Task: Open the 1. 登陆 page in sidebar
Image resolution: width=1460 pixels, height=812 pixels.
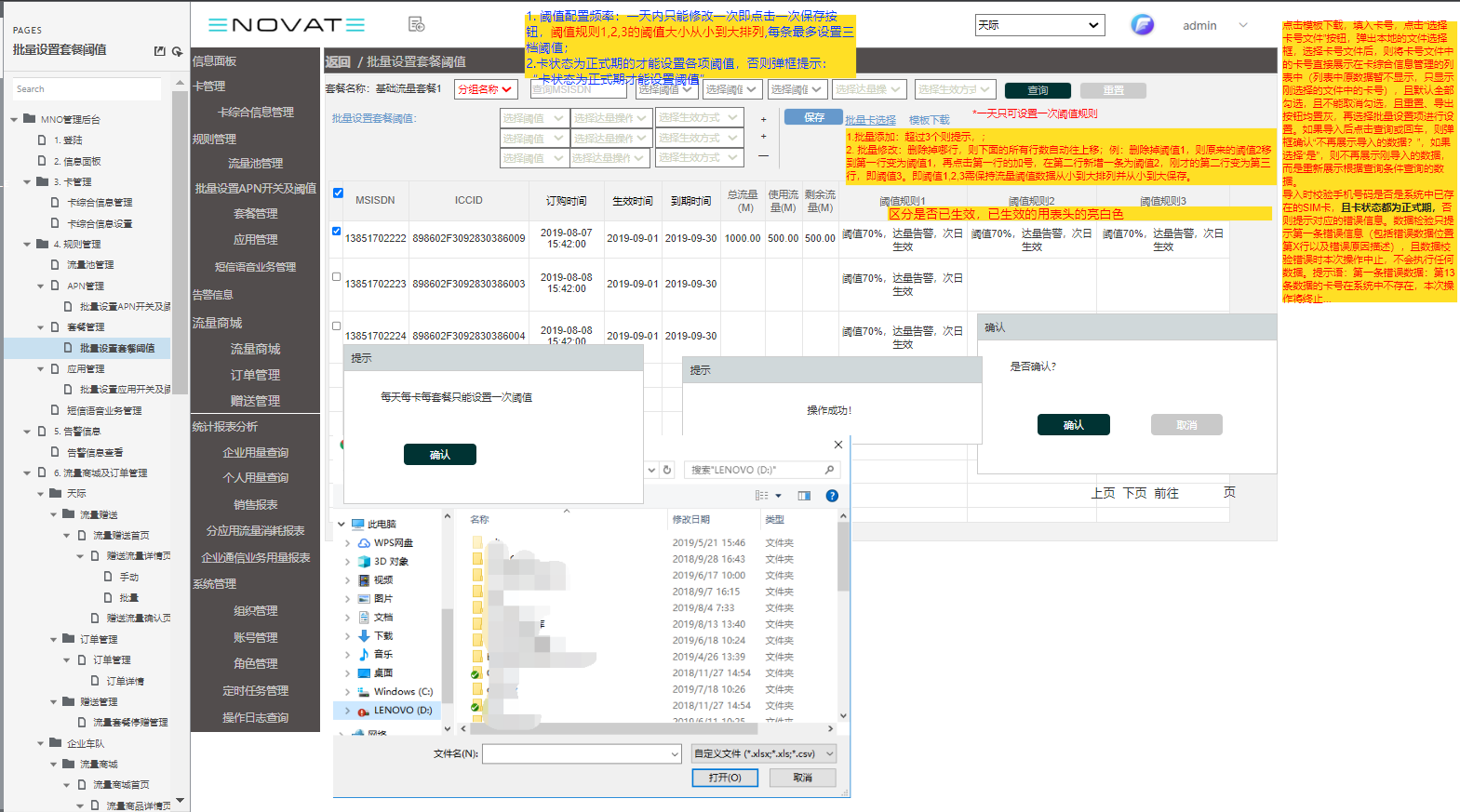Action: click(x=68, y=140)
